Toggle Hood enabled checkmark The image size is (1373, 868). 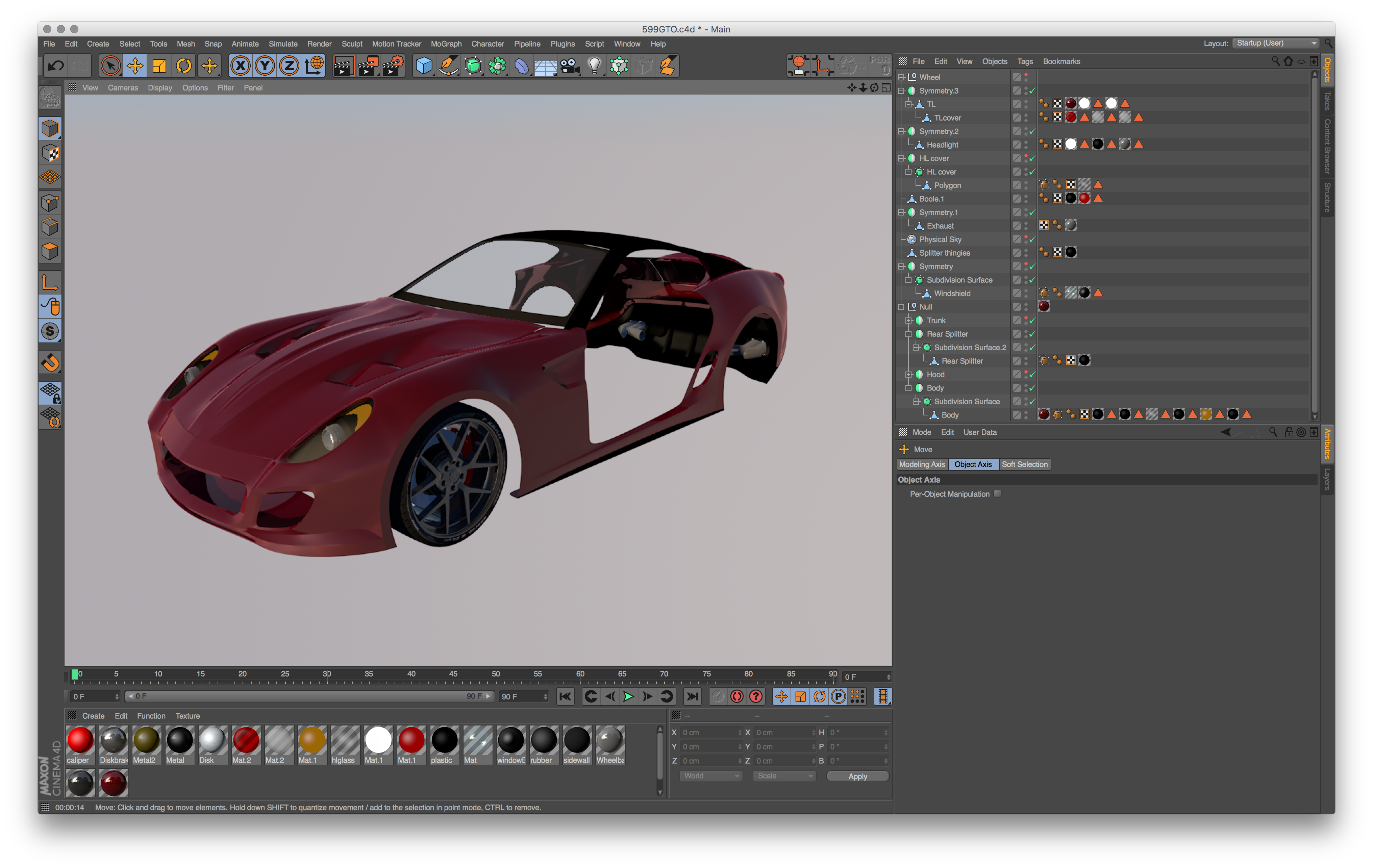click(1032, 375)
